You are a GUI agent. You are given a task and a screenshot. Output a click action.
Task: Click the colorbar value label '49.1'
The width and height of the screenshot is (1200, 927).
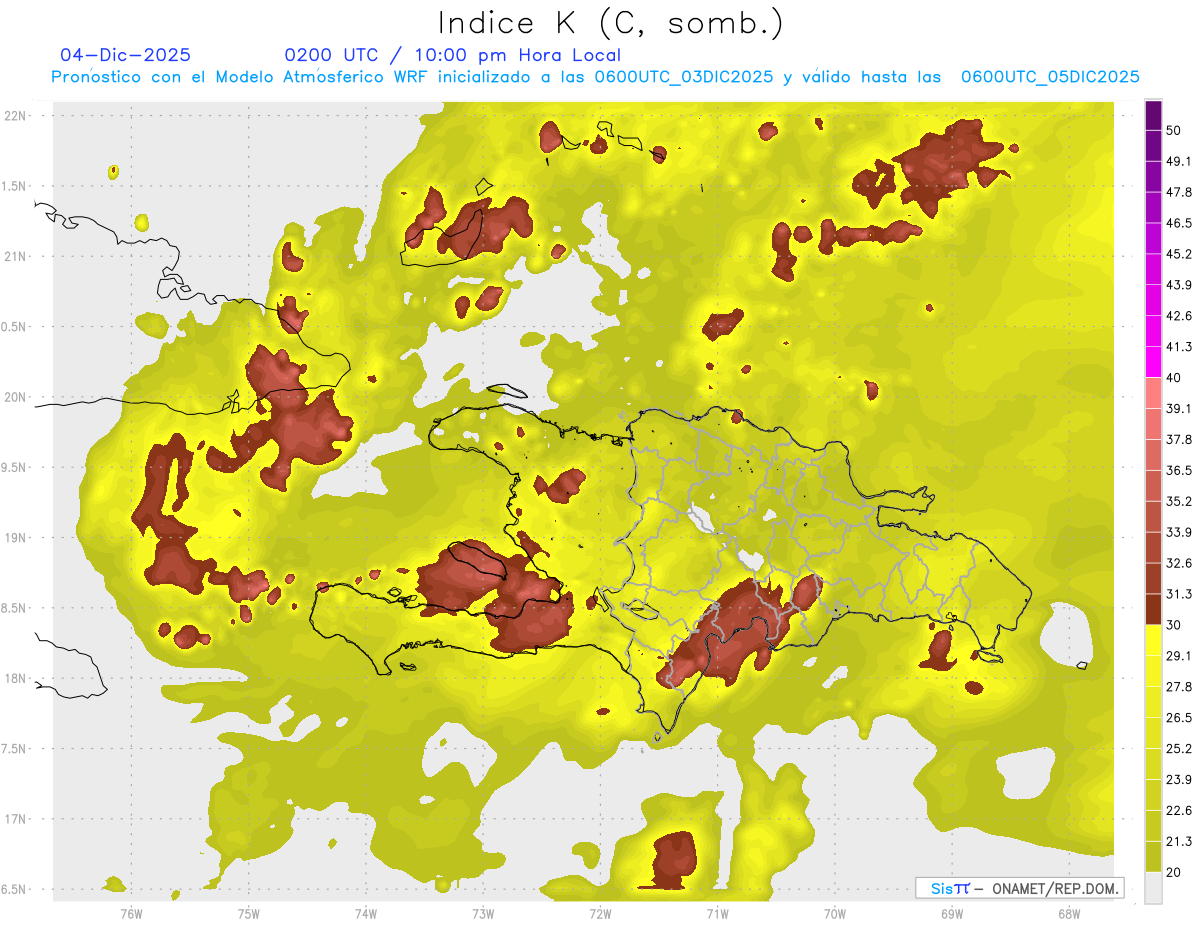click(1179, 161)
